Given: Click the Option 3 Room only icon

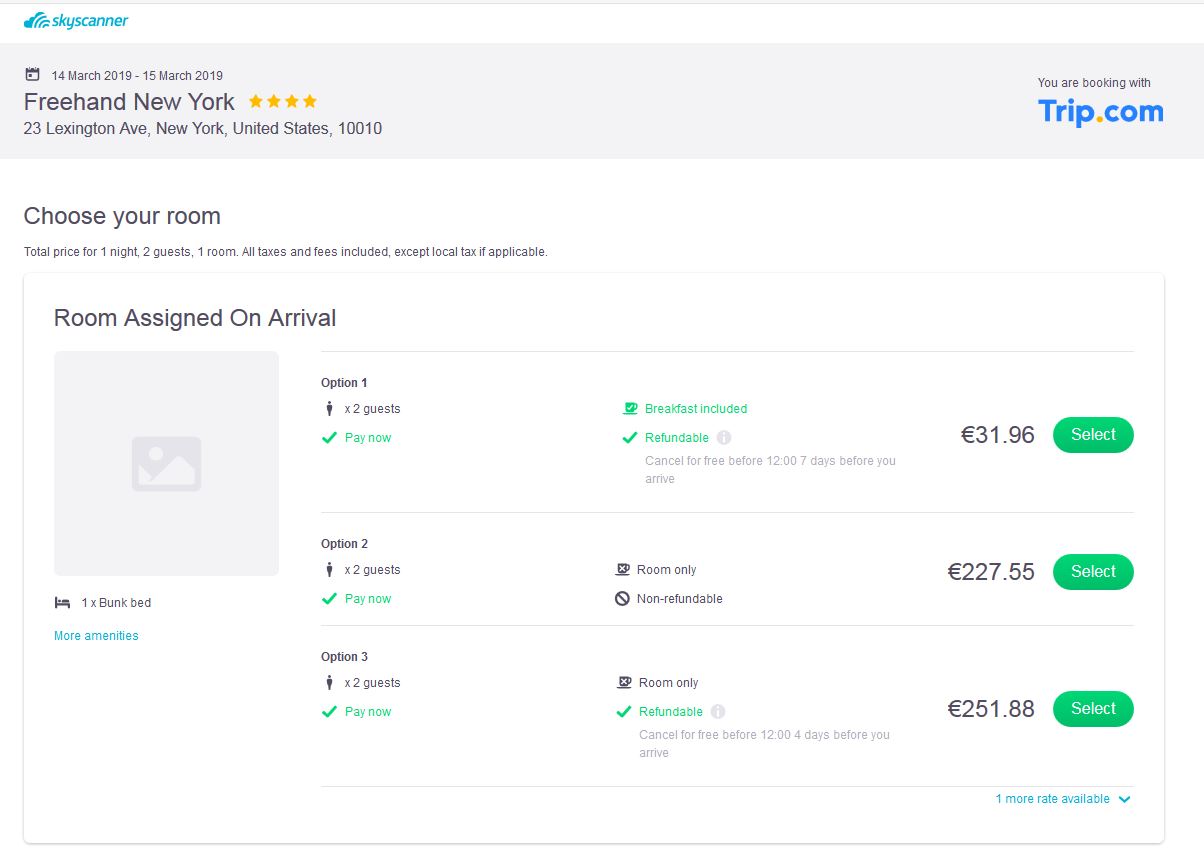Looking at the screenshot, I should click(624, 683).
